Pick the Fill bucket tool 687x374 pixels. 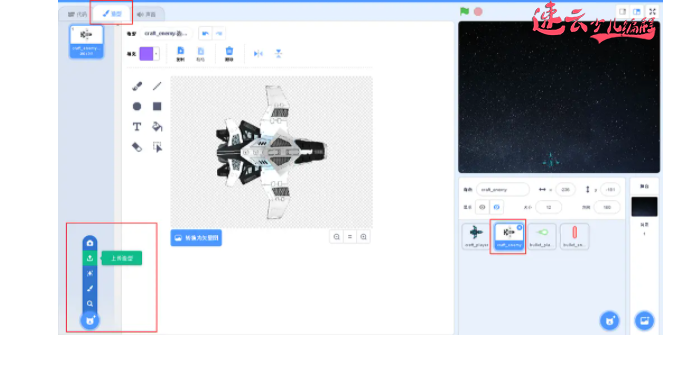(157, 127)
